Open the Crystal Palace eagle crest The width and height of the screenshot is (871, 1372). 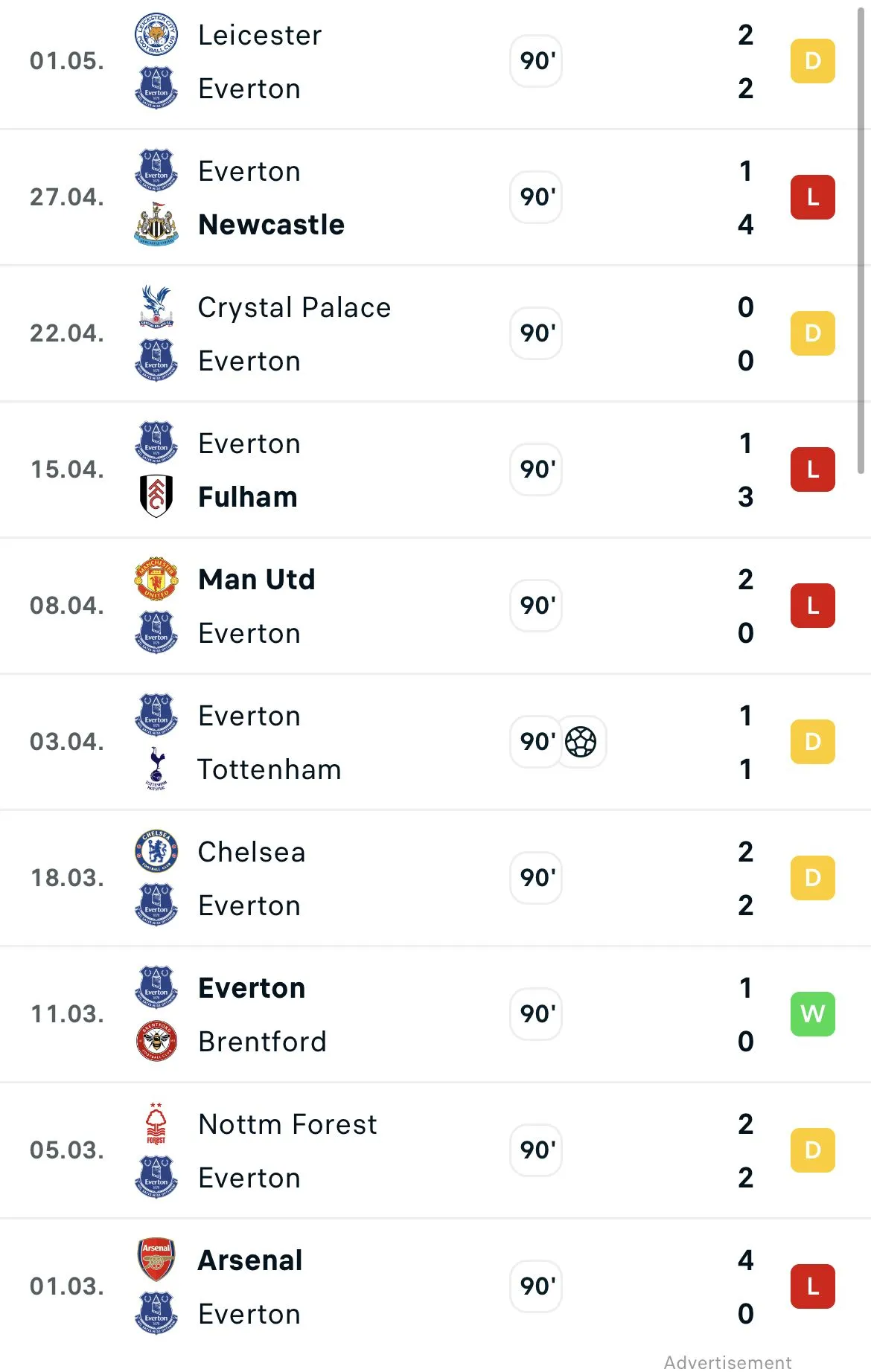pos(156,307)
